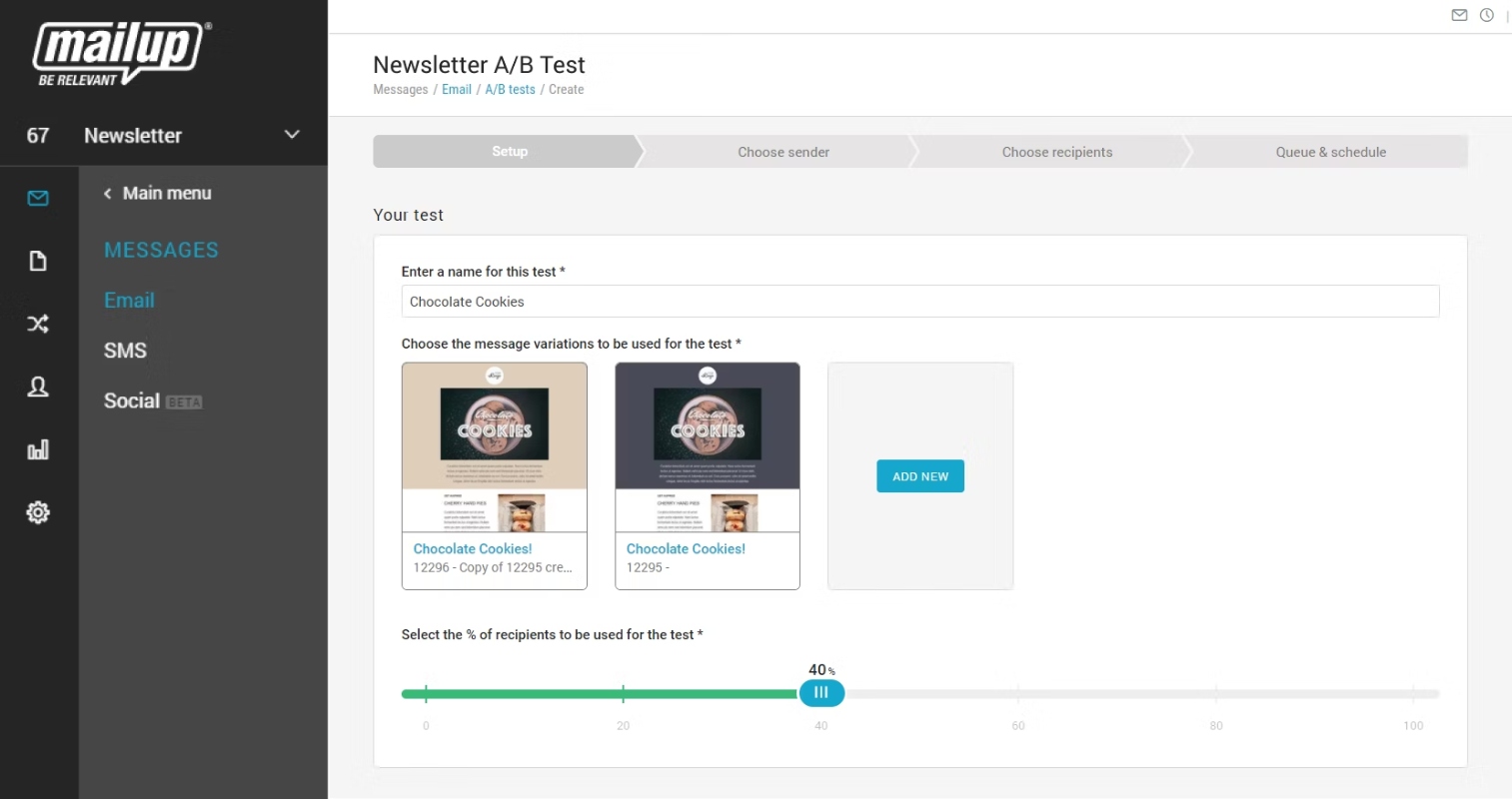Open the Statistics bar chart icon
Viewport: 1512px width, 799px height.
[38, 449]
